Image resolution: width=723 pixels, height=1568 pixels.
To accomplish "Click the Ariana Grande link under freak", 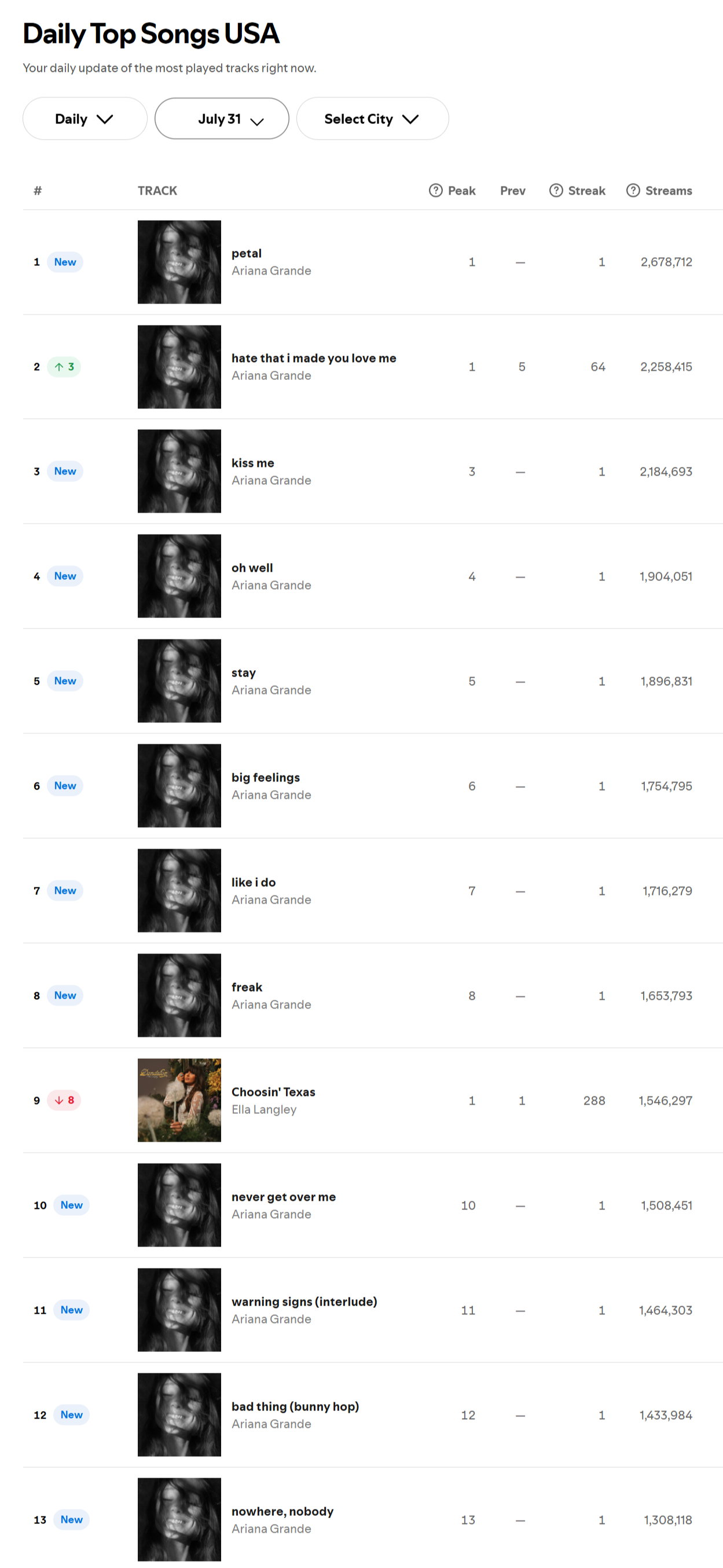I will 271,1004.
